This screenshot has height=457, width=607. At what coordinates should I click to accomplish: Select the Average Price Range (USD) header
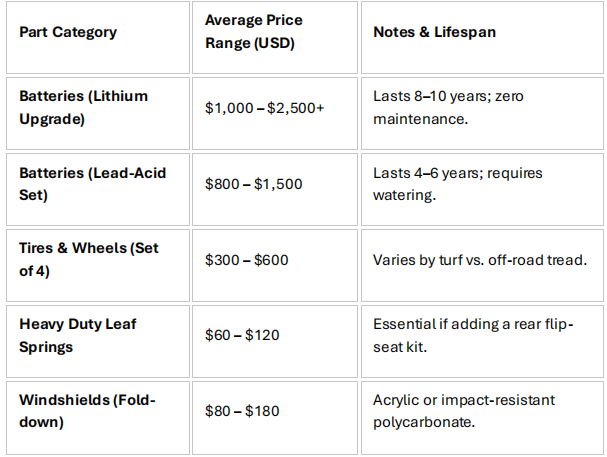click(x=275, y=38)
